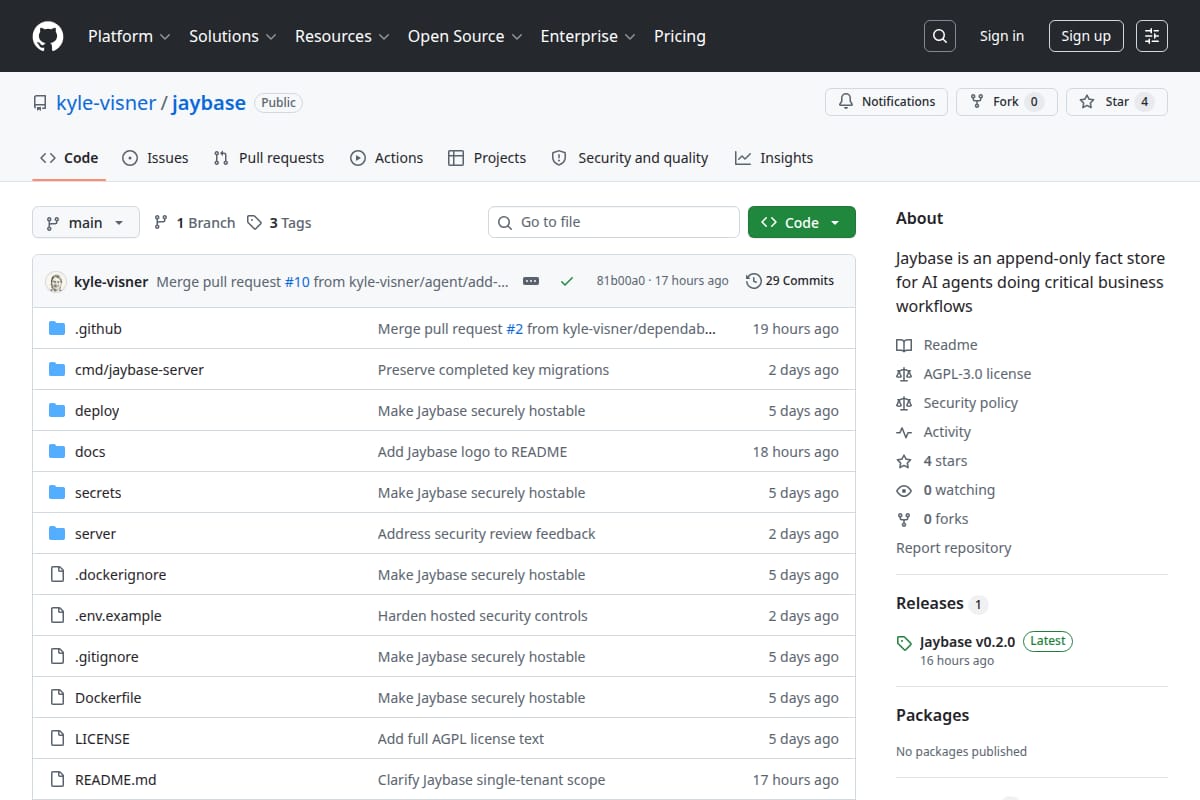Open pull request #10 link in commit
Viewport: 1200px width, 800px height.
click(x=297, y=282)
